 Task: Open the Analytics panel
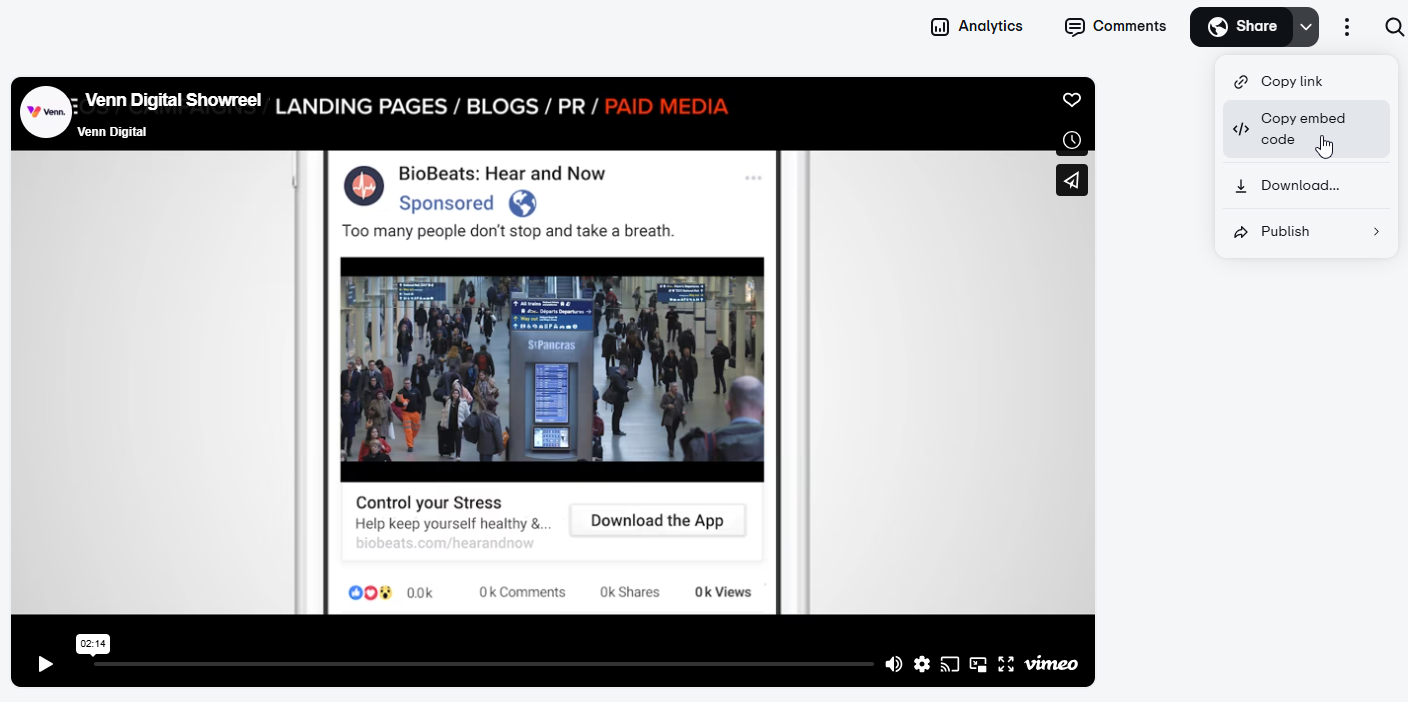coord(976,27)
